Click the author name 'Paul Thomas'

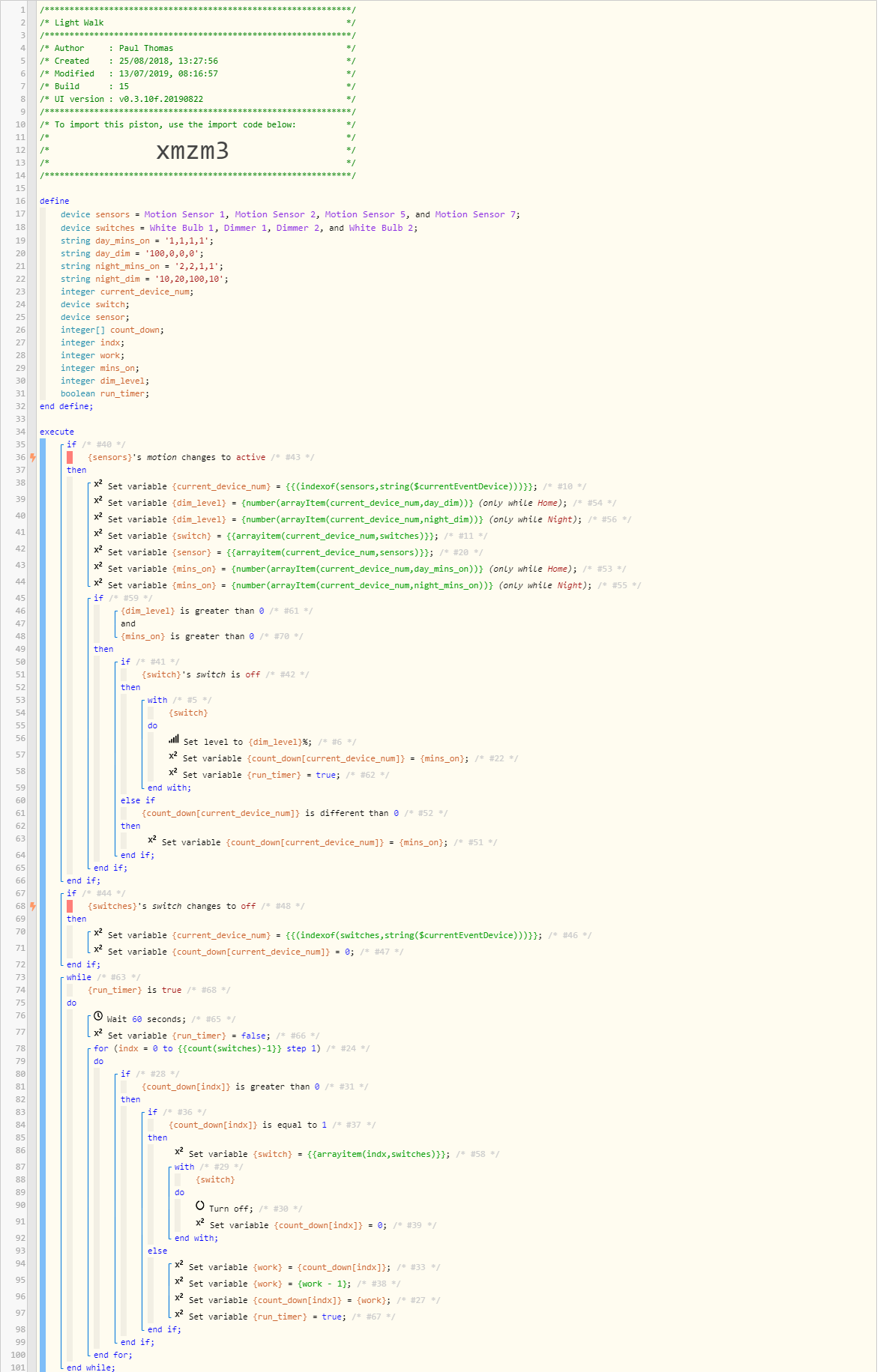coord(146,48)
